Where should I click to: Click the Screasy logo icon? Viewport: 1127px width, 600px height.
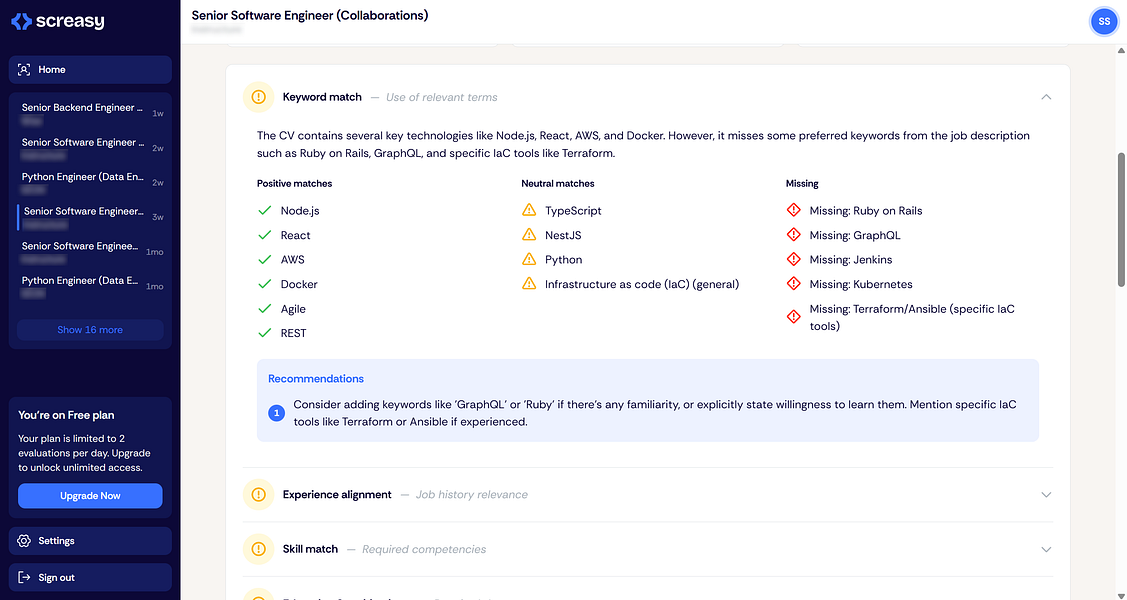click(21, 21)
